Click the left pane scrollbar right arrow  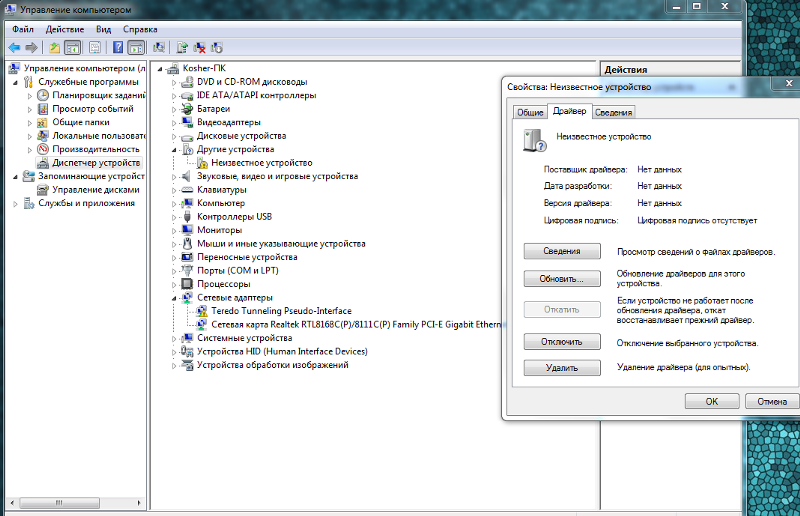coord(139,503)
